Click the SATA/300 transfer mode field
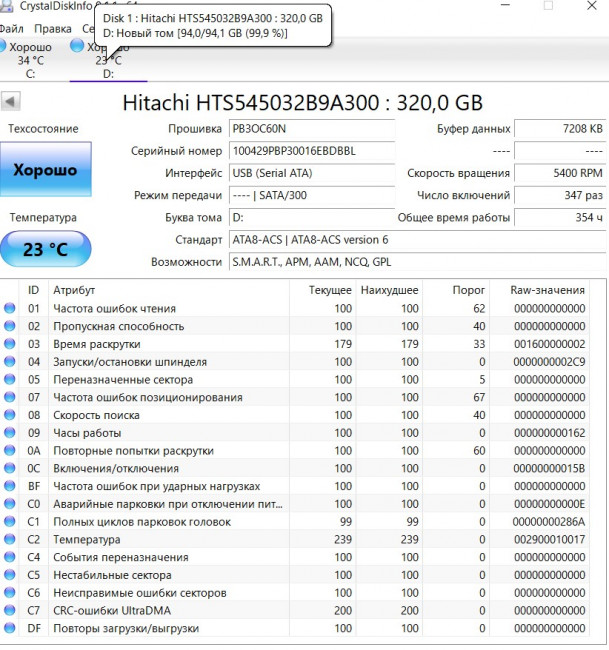Screen dimensions: 609x650 (x=312, y=195)
